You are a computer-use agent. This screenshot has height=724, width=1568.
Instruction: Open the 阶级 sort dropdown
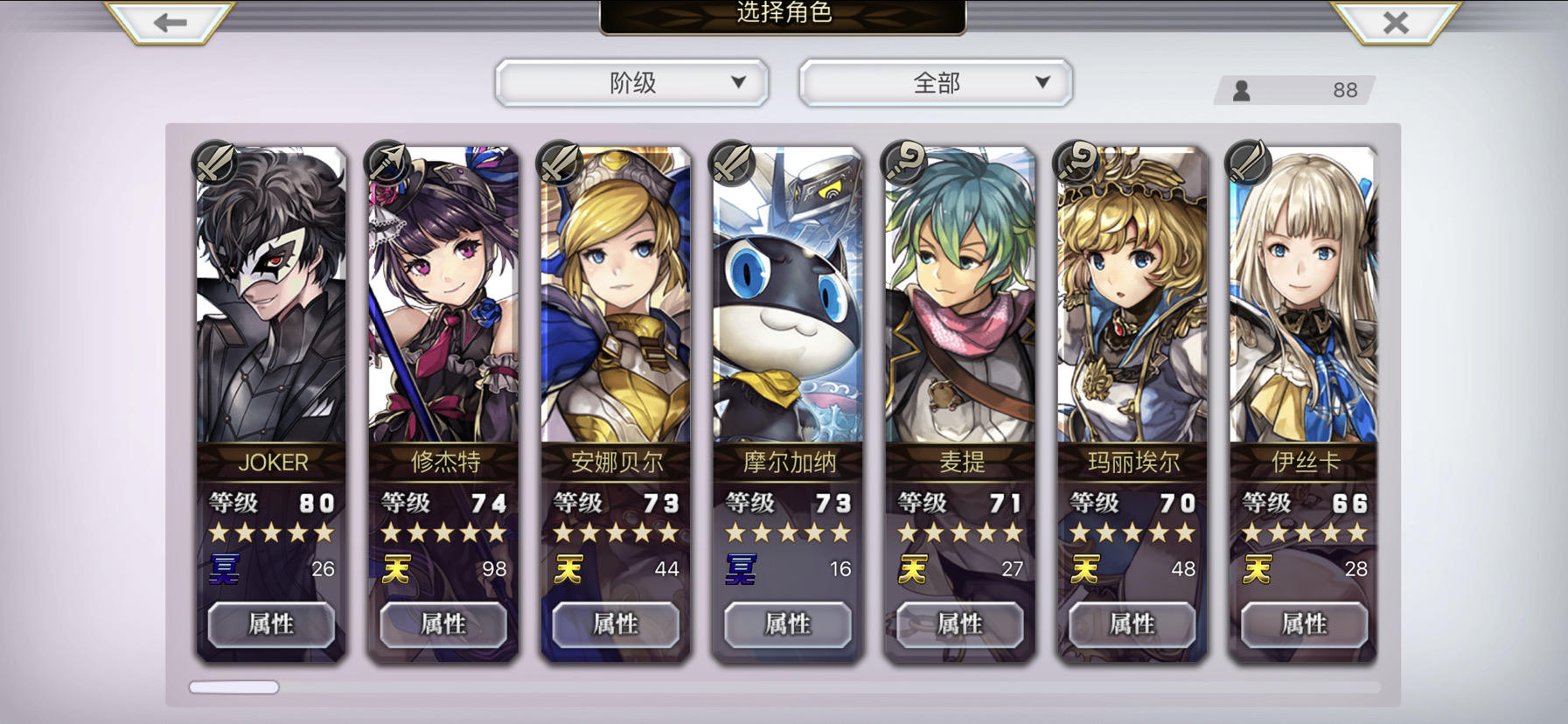[x=631, y=83]
